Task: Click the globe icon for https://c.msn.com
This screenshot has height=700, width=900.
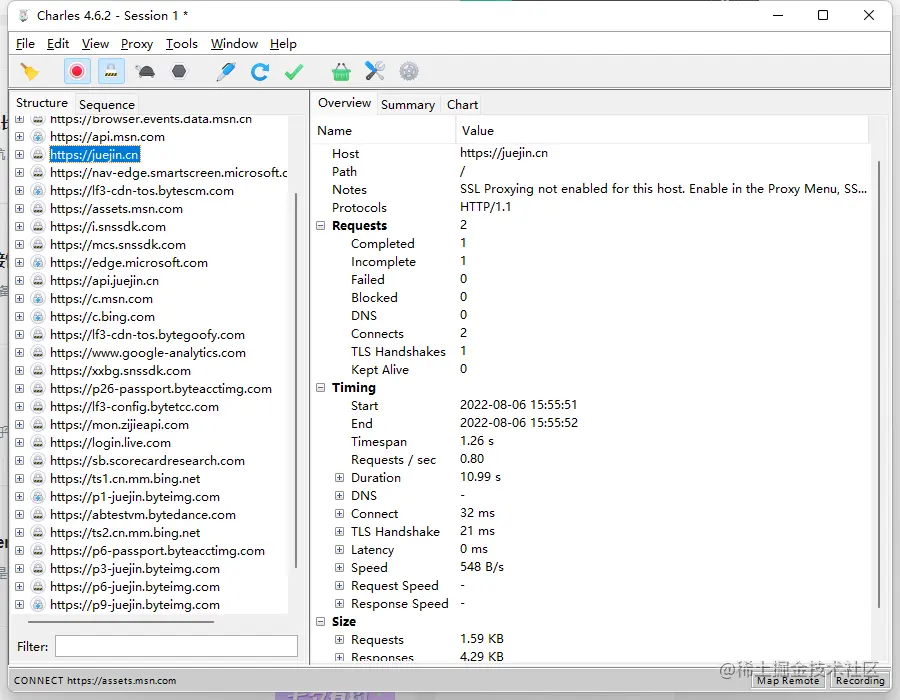Action: (38, 298)
